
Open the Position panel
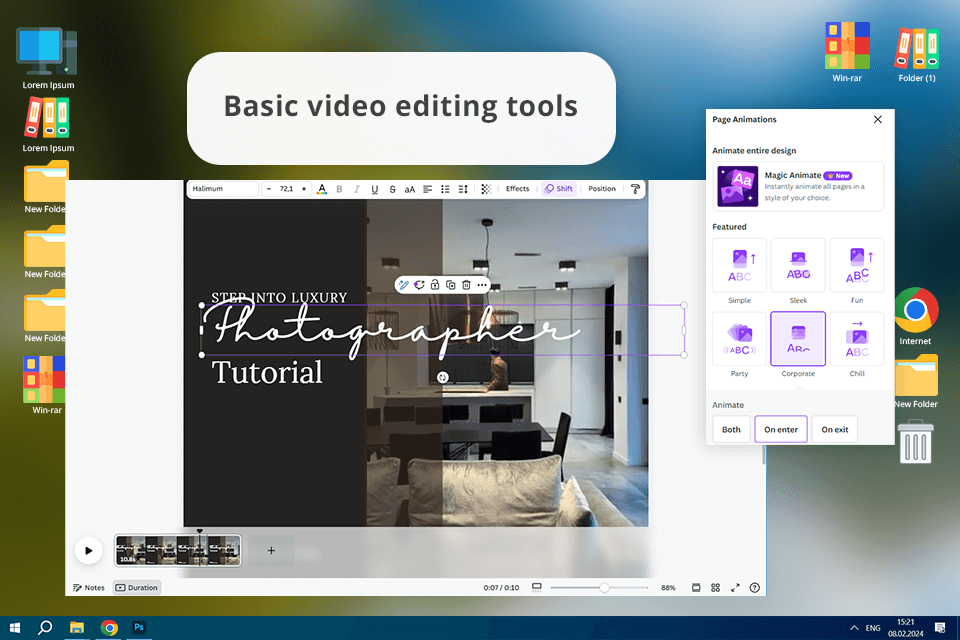(602, 189)
